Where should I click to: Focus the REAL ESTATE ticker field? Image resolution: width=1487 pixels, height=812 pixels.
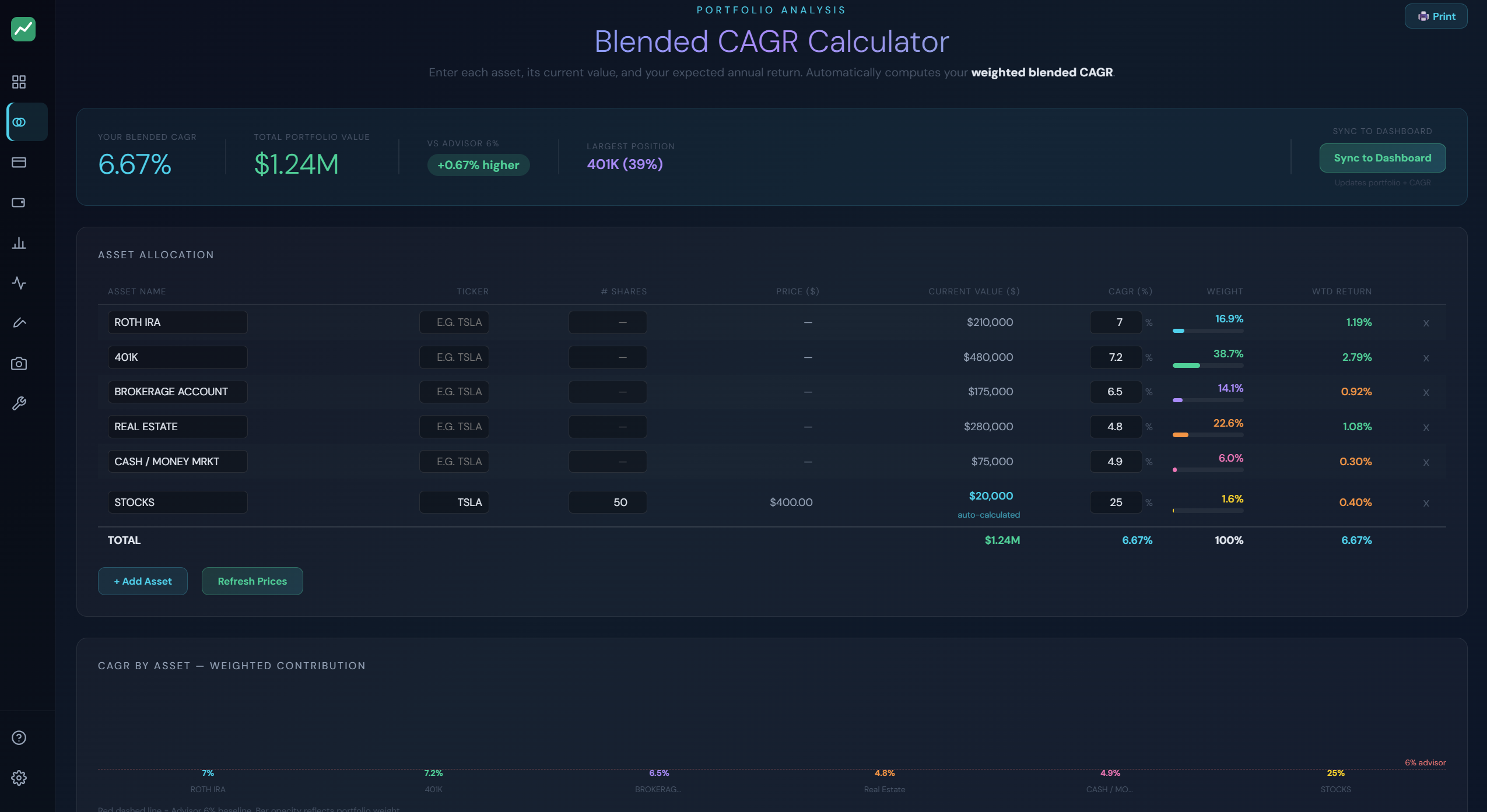(x=454, y=427)
